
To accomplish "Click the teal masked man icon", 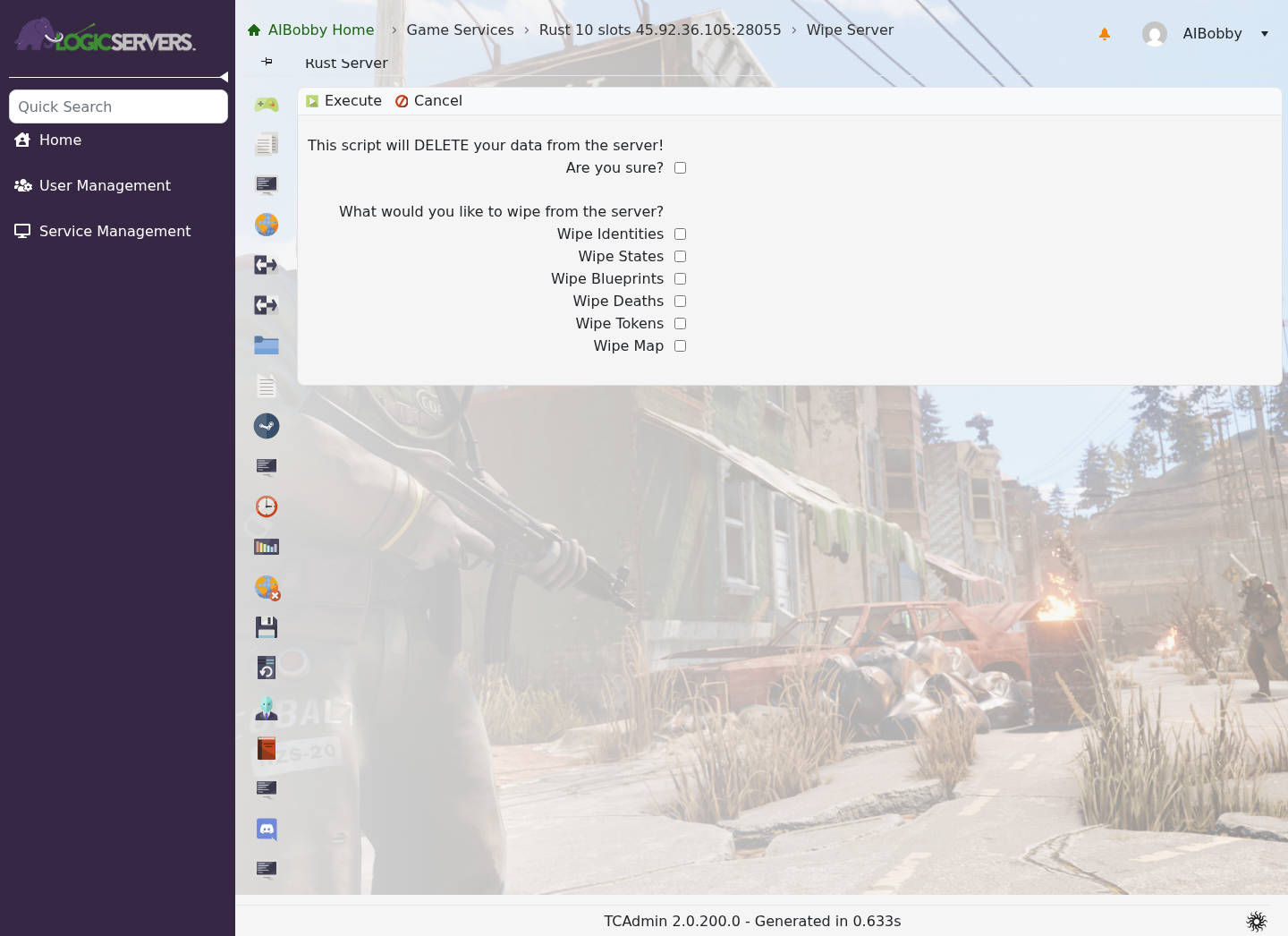I will click(x=267, y=708).
